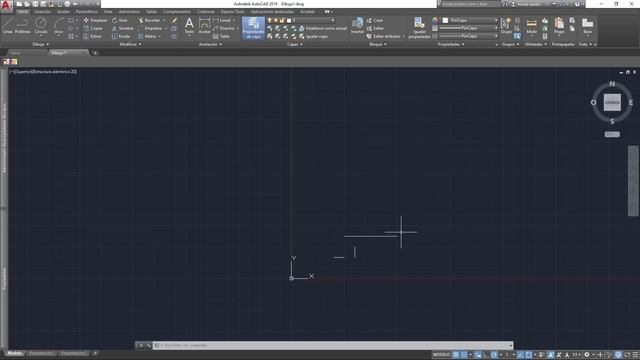The image size is (640, 360).
Task: Activate the Empalme (fillet) tool
Action: point(150,28)
